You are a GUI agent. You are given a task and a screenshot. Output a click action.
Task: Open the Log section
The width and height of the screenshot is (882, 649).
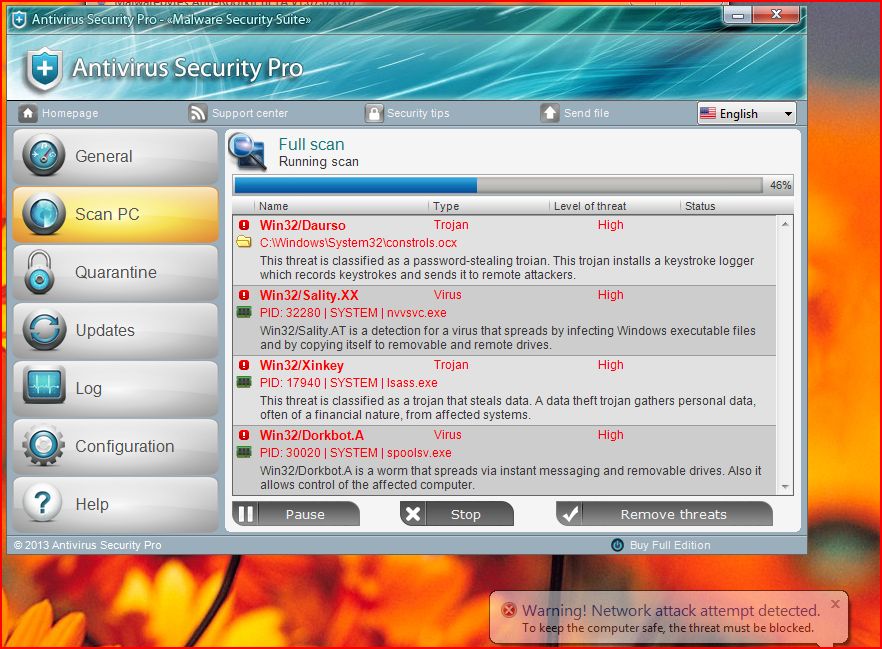pos(115,388)
